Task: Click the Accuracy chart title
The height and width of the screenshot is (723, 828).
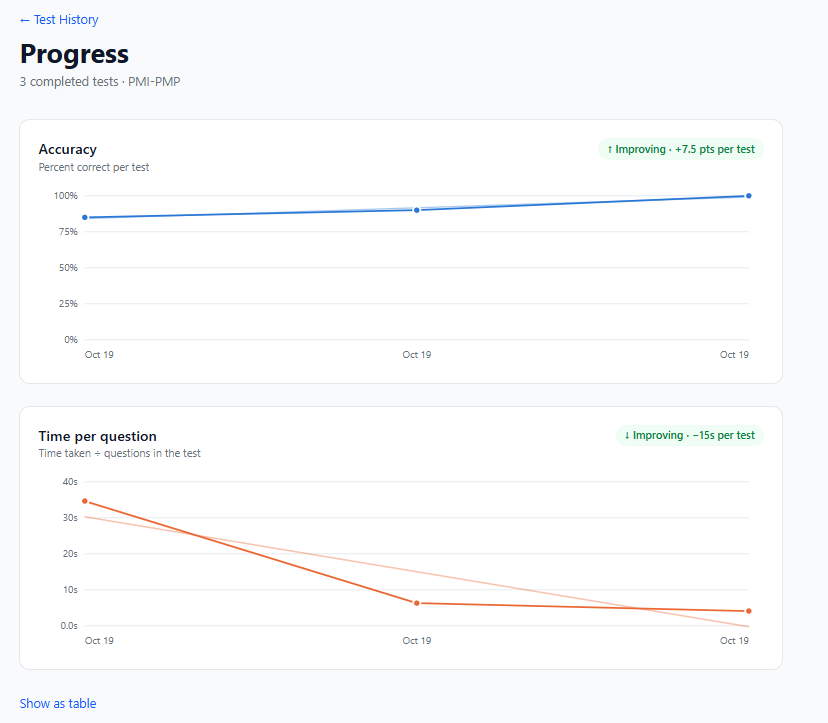Action: (68, 149)
